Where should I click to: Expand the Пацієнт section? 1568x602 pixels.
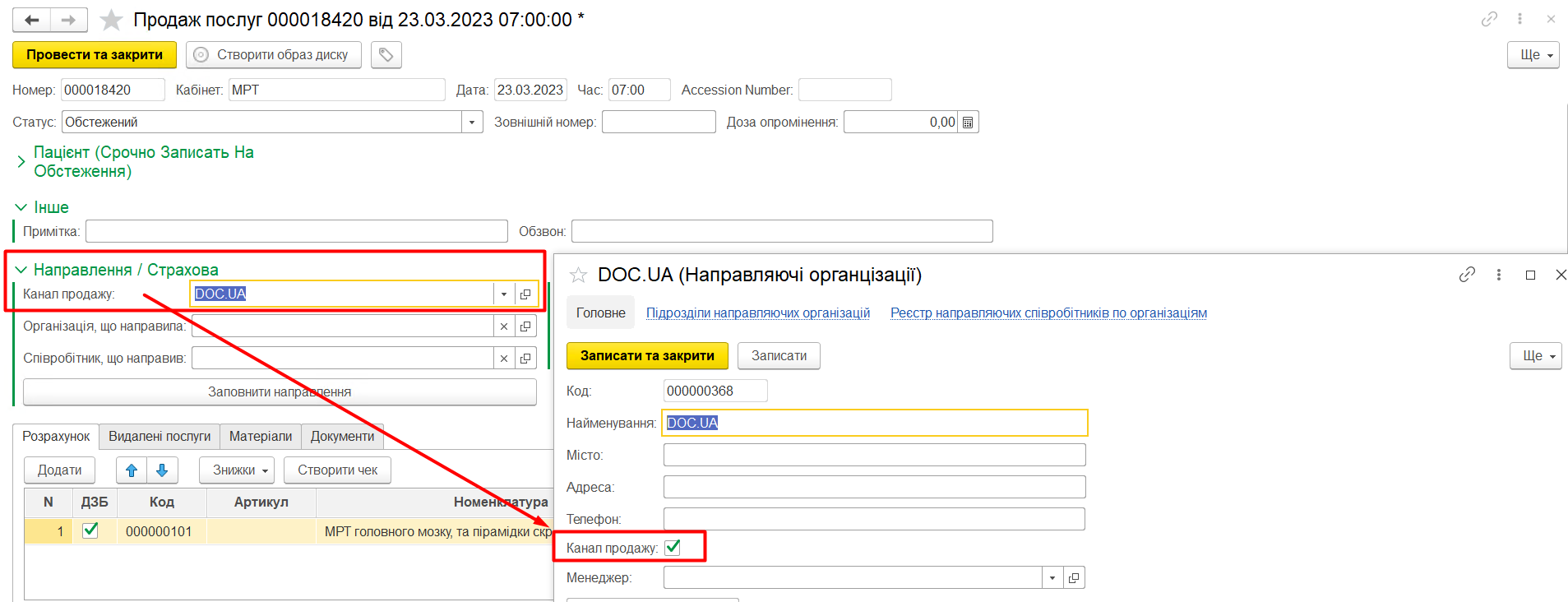(21, 162)
